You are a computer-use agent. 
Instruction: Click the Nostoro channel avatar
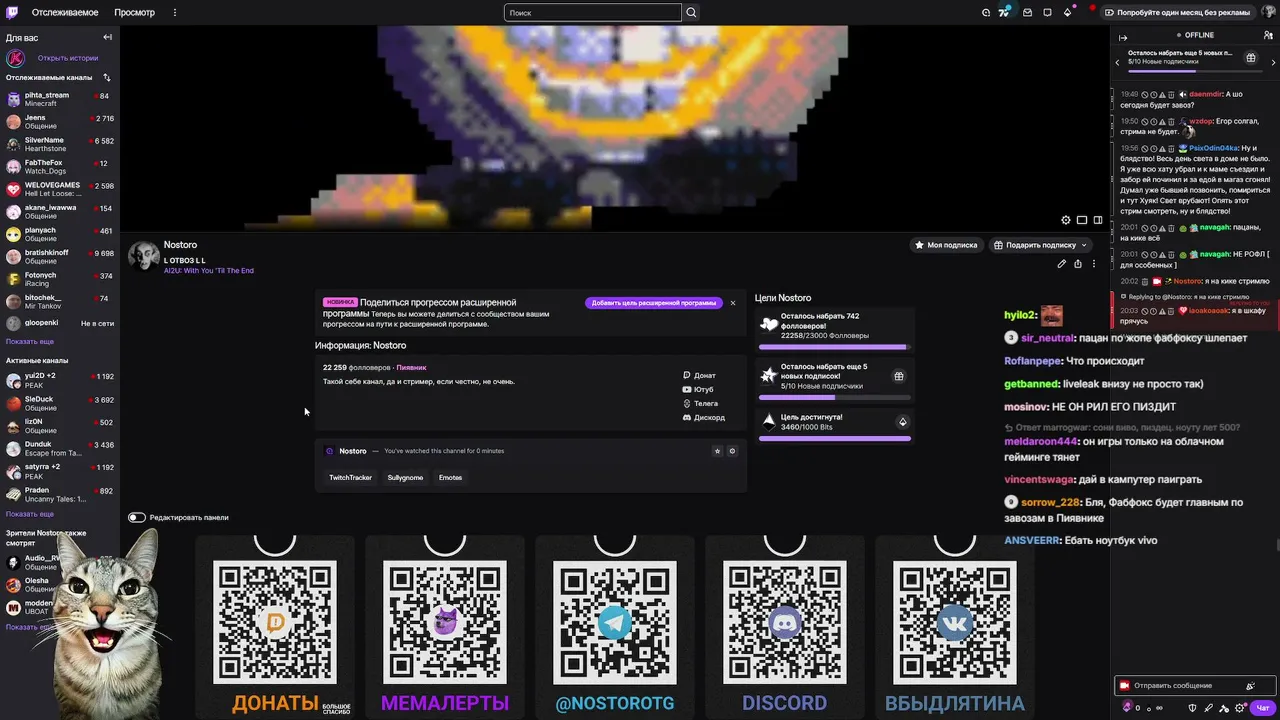(x=144, y=257)
